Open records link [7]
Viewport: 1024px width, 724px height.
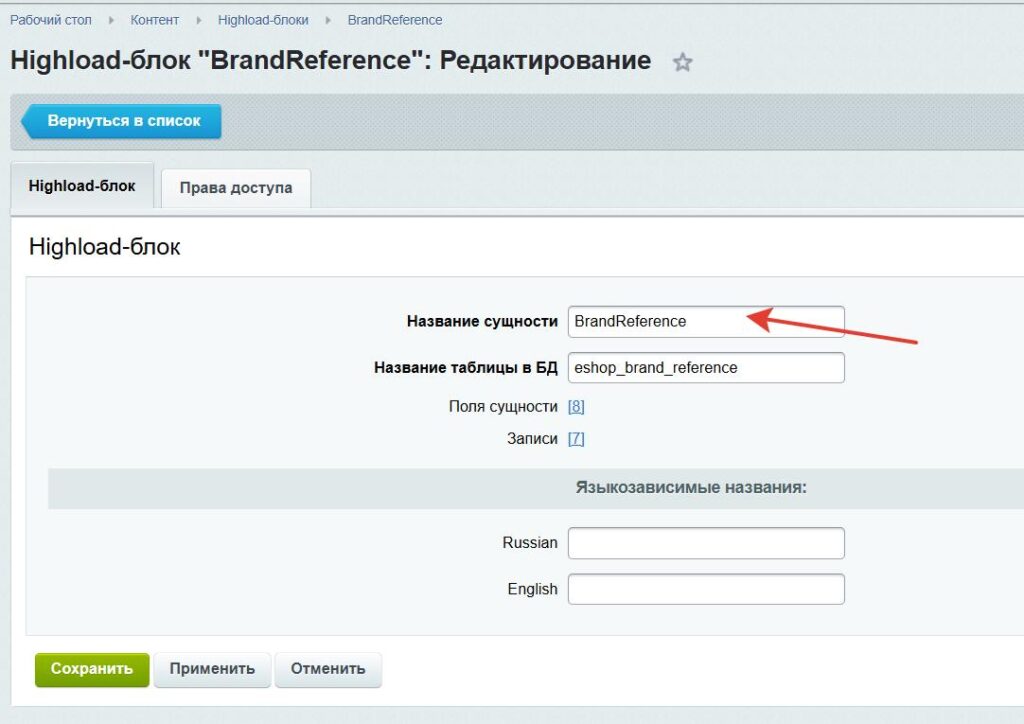click(x=576, y=439)
